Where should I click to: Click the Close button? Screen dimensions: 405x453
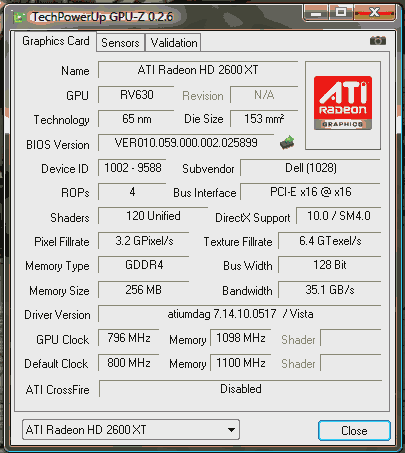tap(354, 431)
